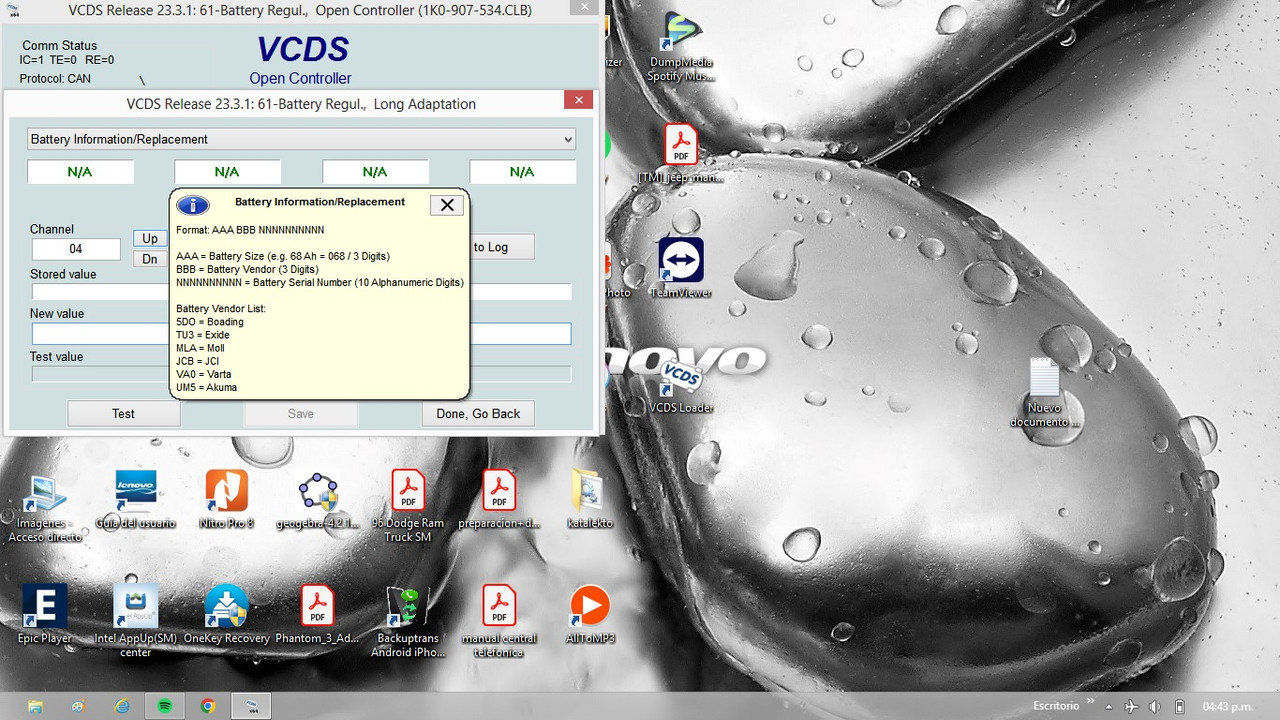Switch to VCDS taskbar button
This screenshot has height=720, width=1280.
click(x=251, y=706)
